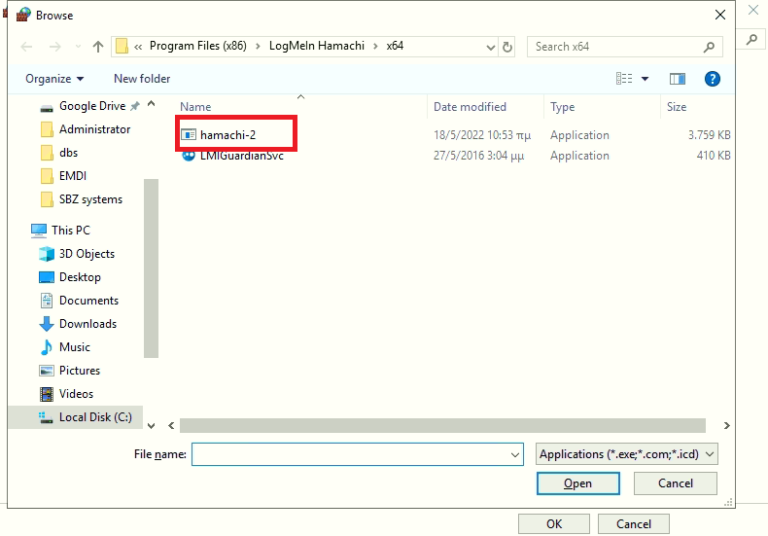This screenshot has width=768, height=536.
Task: Open the Organize menu
Action: pos(55,79)
